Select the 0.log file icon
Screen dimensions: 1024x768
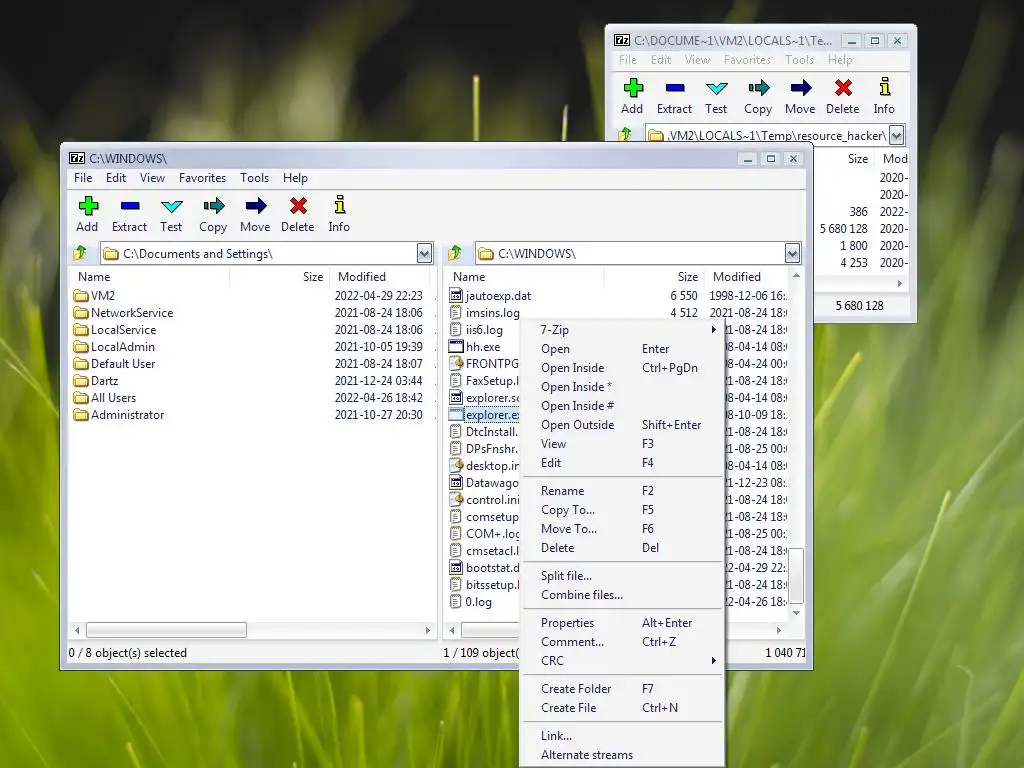[456, 601]
